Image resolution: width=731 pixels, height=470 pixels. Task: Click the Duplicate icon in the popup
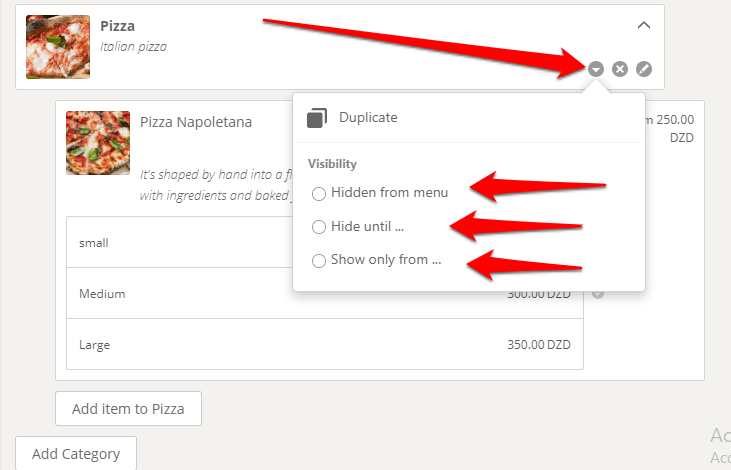click(317, 118)
